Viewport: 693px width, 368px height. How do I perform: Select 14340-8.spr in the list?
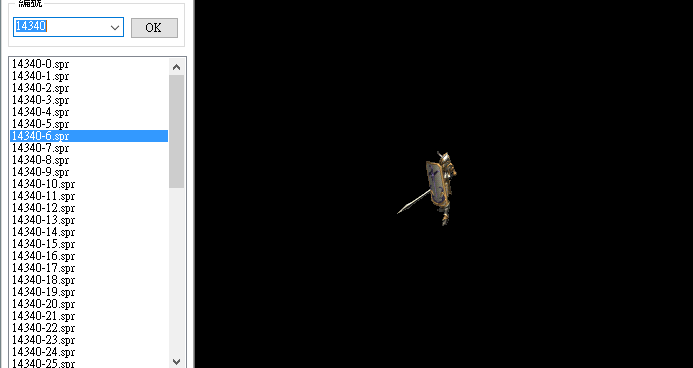pos(89,160)
